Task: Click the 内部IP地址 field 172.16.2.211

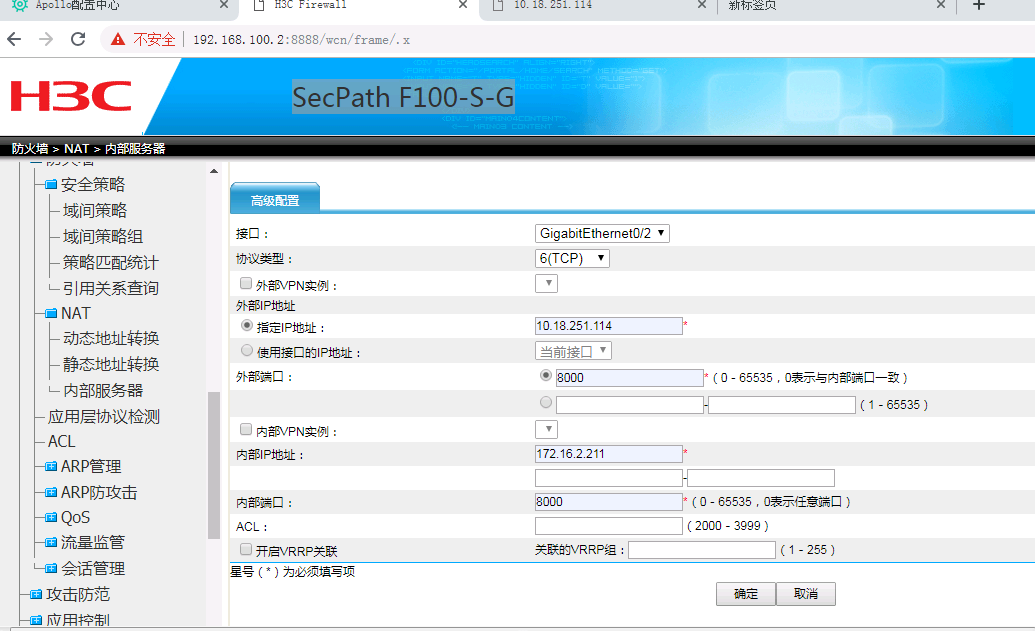Action: tap(608, 453)
